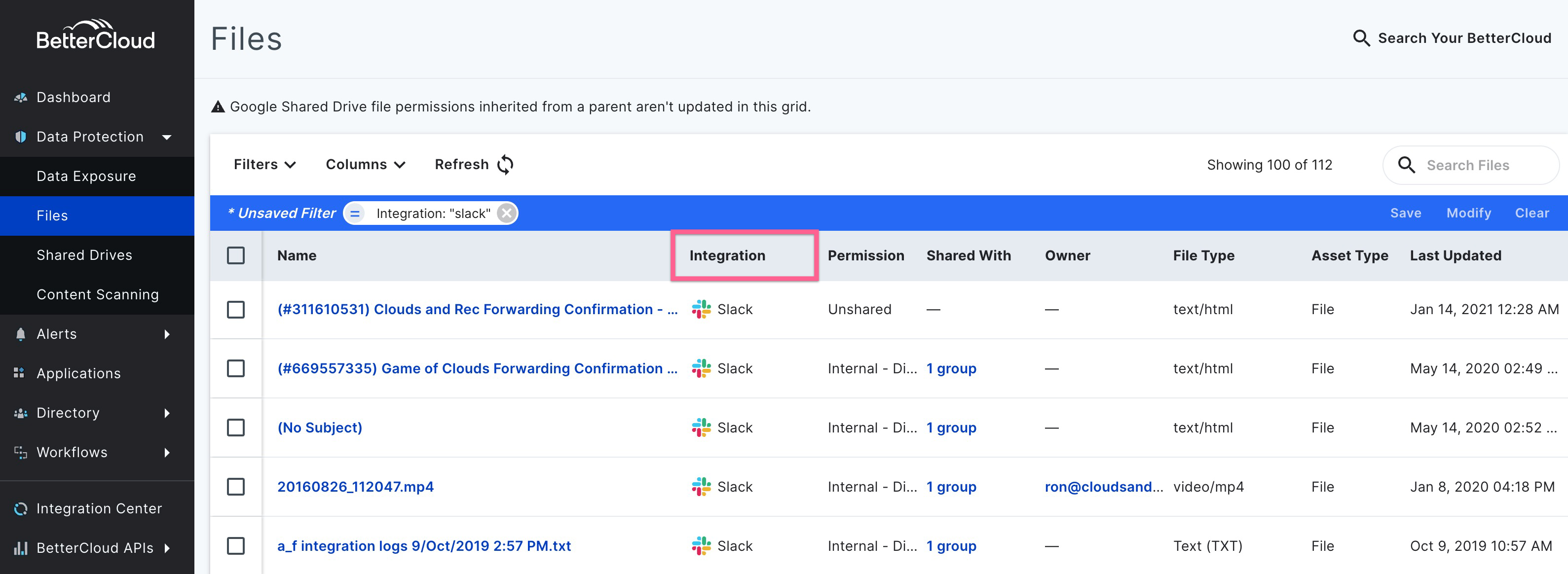The height and width of the screenshot is (574, 1568).
Task: Open the 1 group link for (No Subject)
Action: [x=951, y=428]
